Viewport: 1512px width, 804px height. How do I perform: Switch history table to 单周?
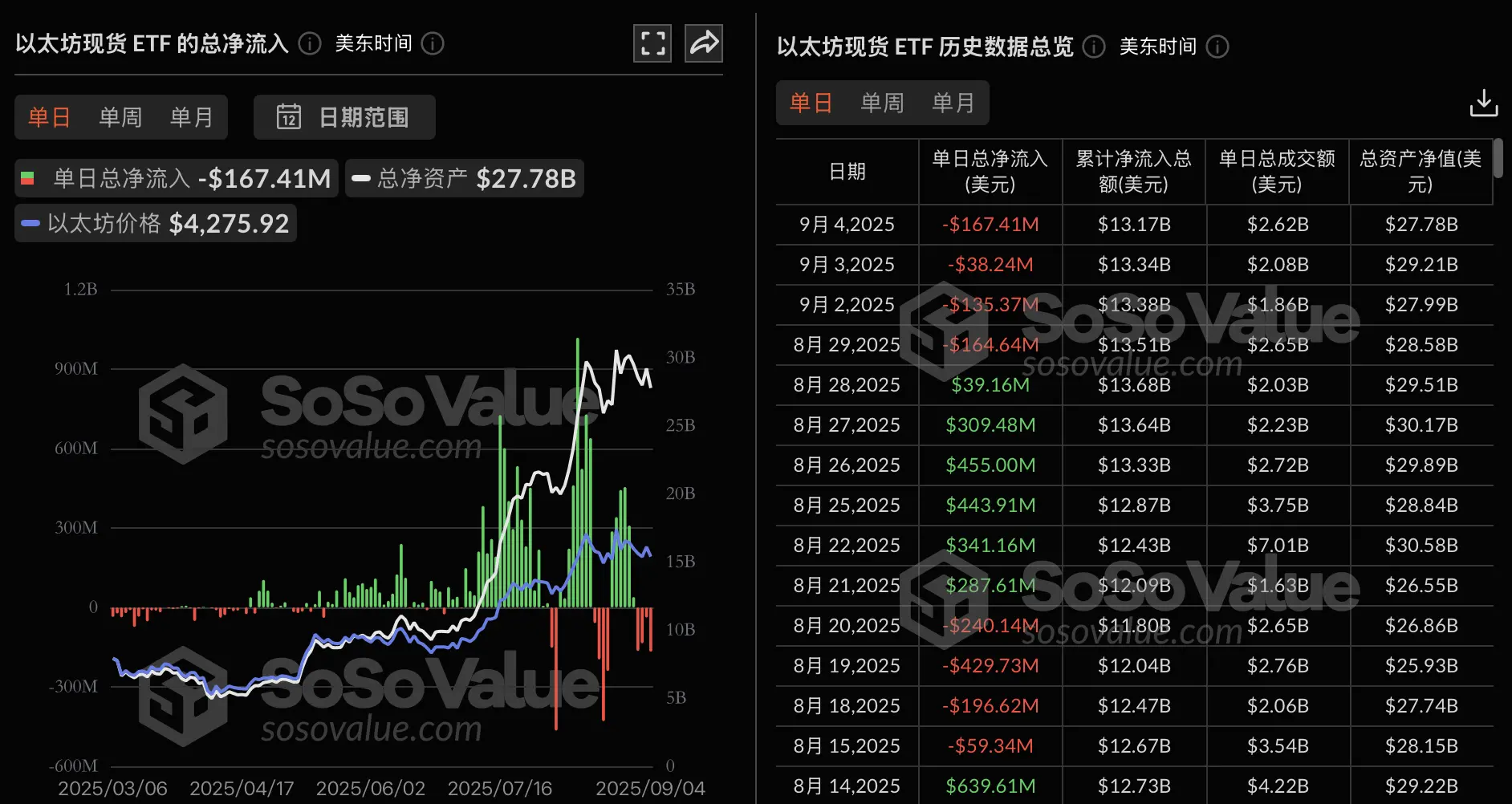[x=882, y=103]
